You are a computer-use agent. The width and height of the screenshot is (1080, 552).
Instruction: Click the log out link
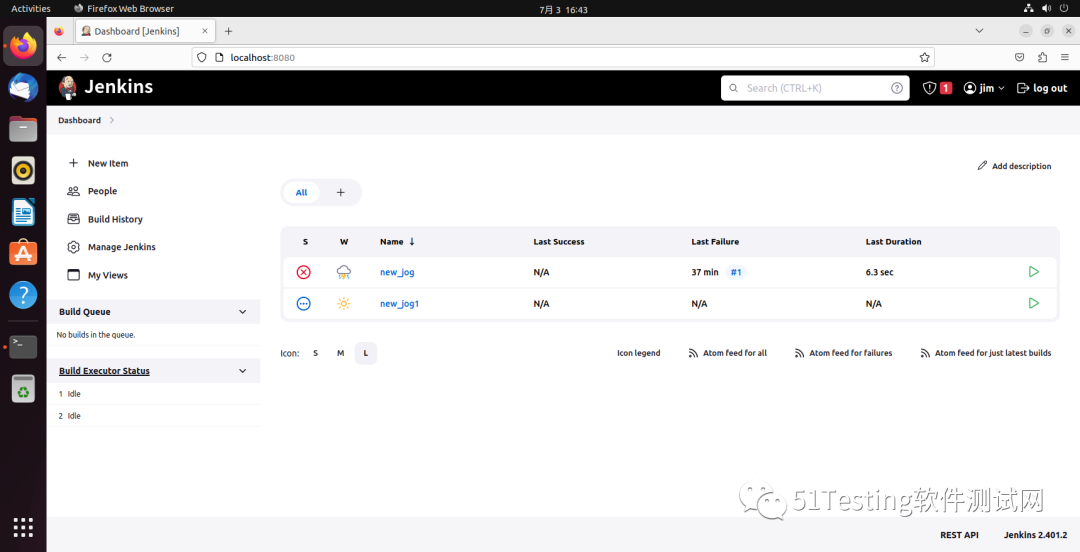[x=1042, y=88]
